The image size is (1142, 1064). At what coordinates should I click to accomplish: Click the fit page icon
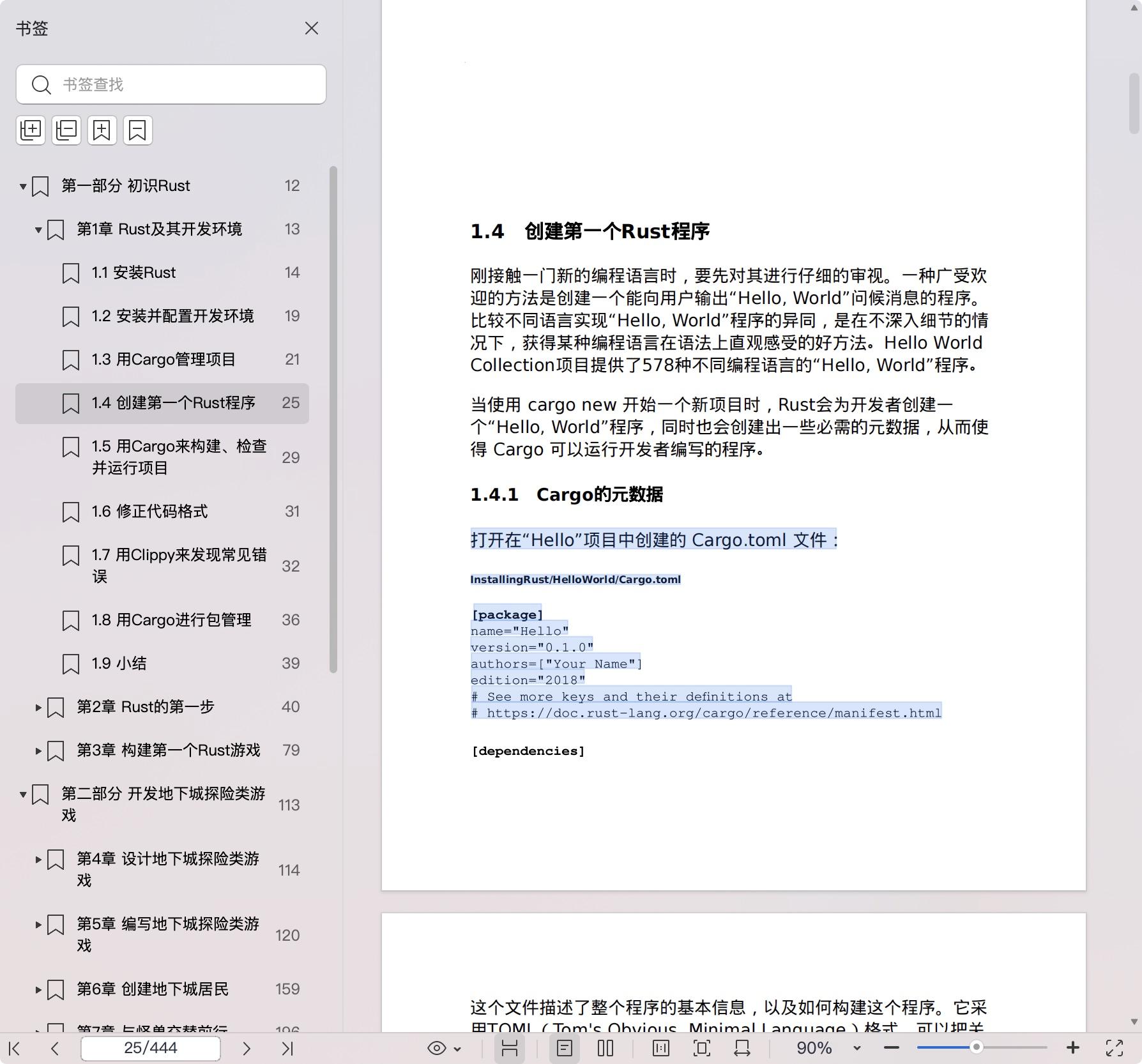(x=701, y=1048)
